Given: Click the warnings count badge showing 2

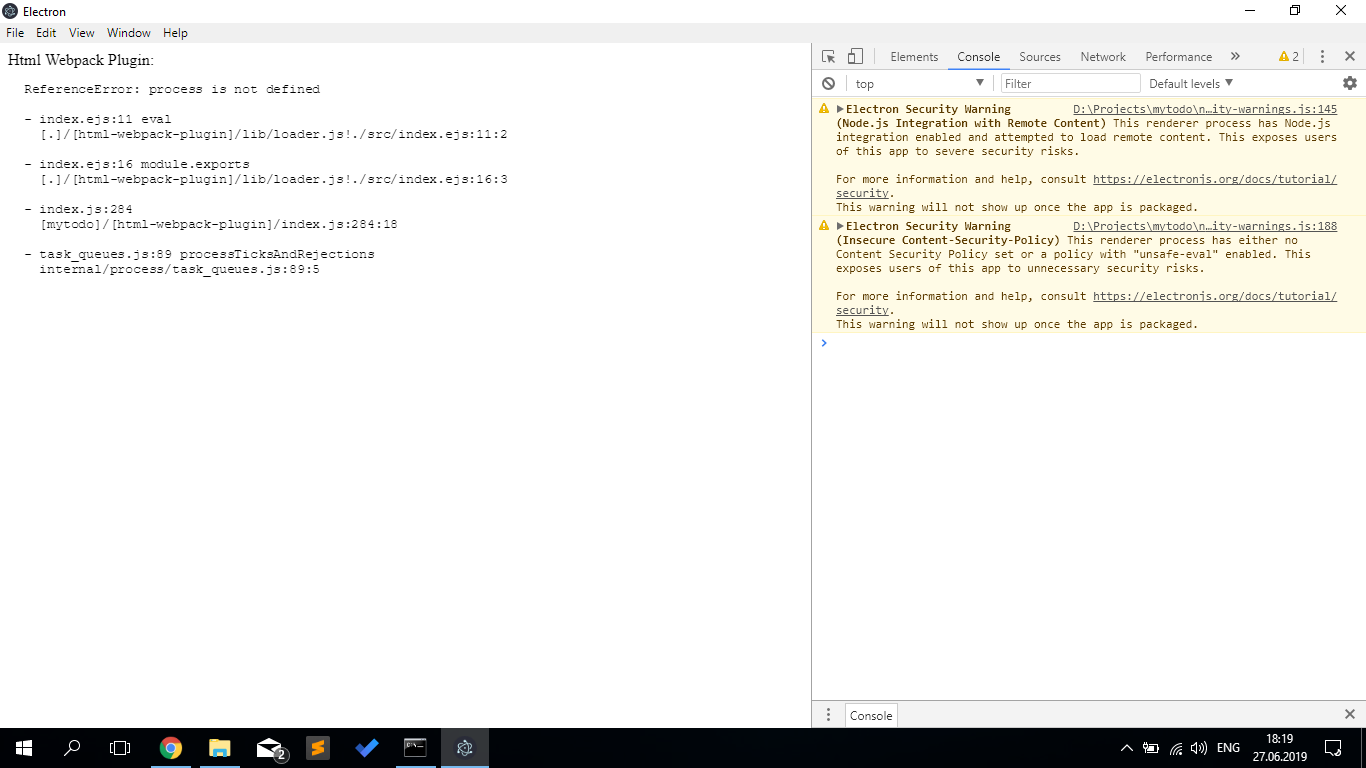Looking at the screenshot, I should (x=1289, y=57).
